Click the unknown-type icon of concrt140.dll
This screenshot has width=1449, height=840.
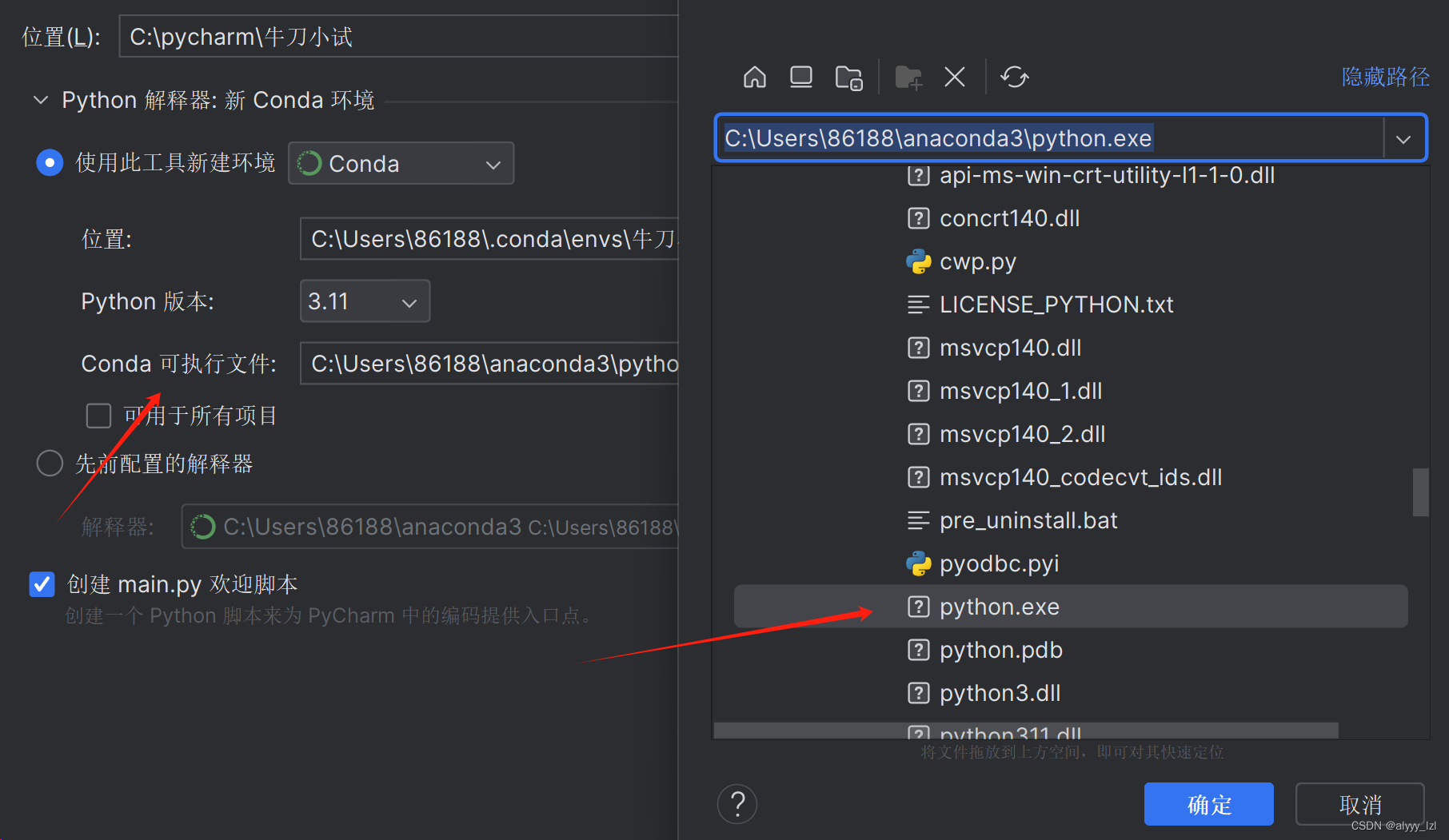[x=919, y=218]
